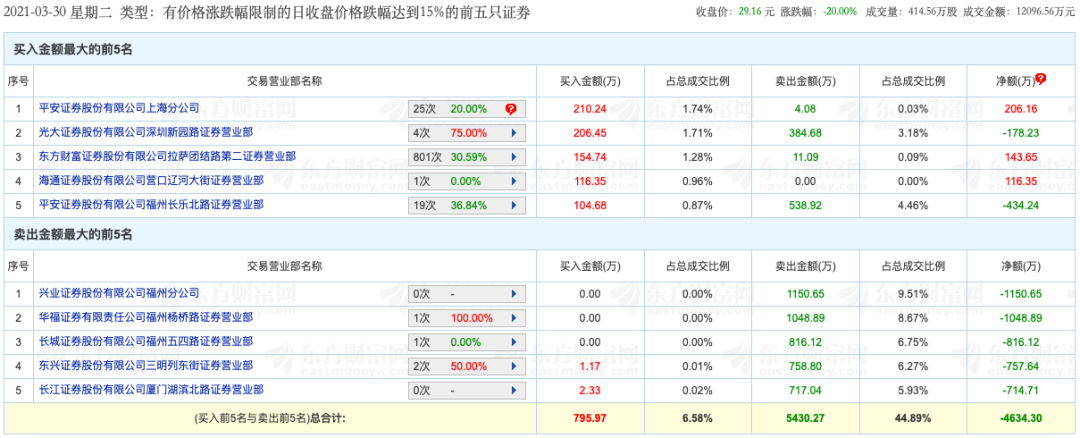1080x438 pixels.
Task: Open 长江证券厦门湖滨北路证券营业部 link
Action: (151, 390)
